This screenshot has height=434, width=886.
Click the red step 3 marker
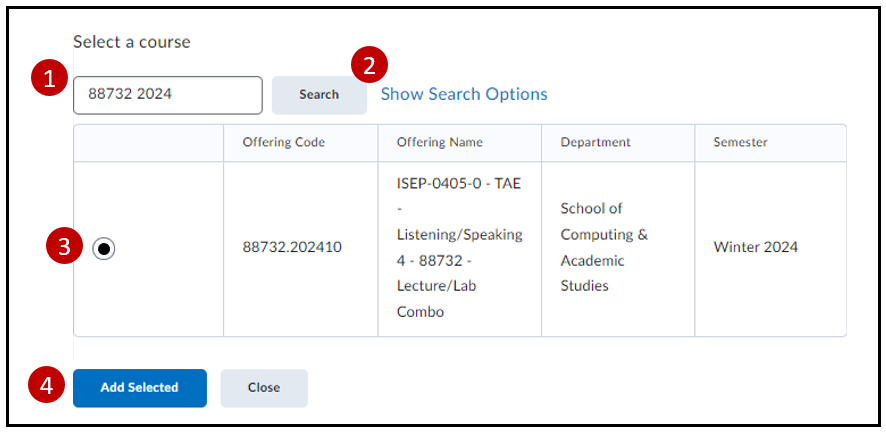click(x=64, y=248)
